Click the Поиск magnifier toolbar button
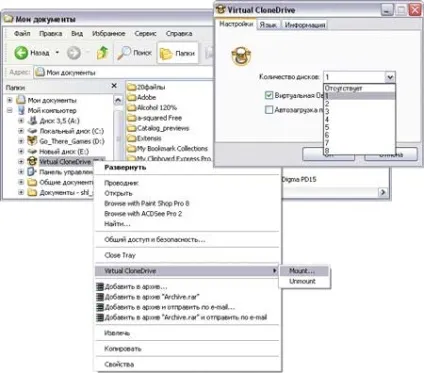The image size is (424, 373). (134, 53)
